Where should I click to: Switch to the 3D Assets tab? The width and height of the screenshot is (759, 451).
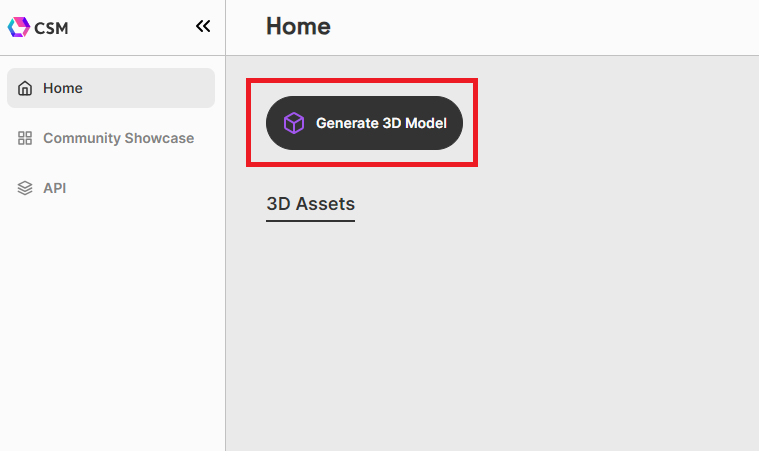point(310,204)
